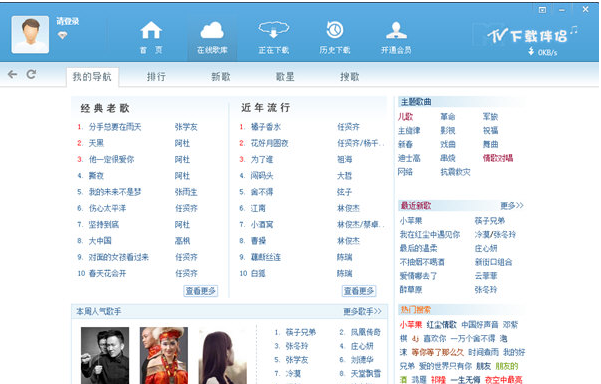Open the 历史下载 history clock icon
This screenshot has width=601, height=384.
click(x=335, y=30)
